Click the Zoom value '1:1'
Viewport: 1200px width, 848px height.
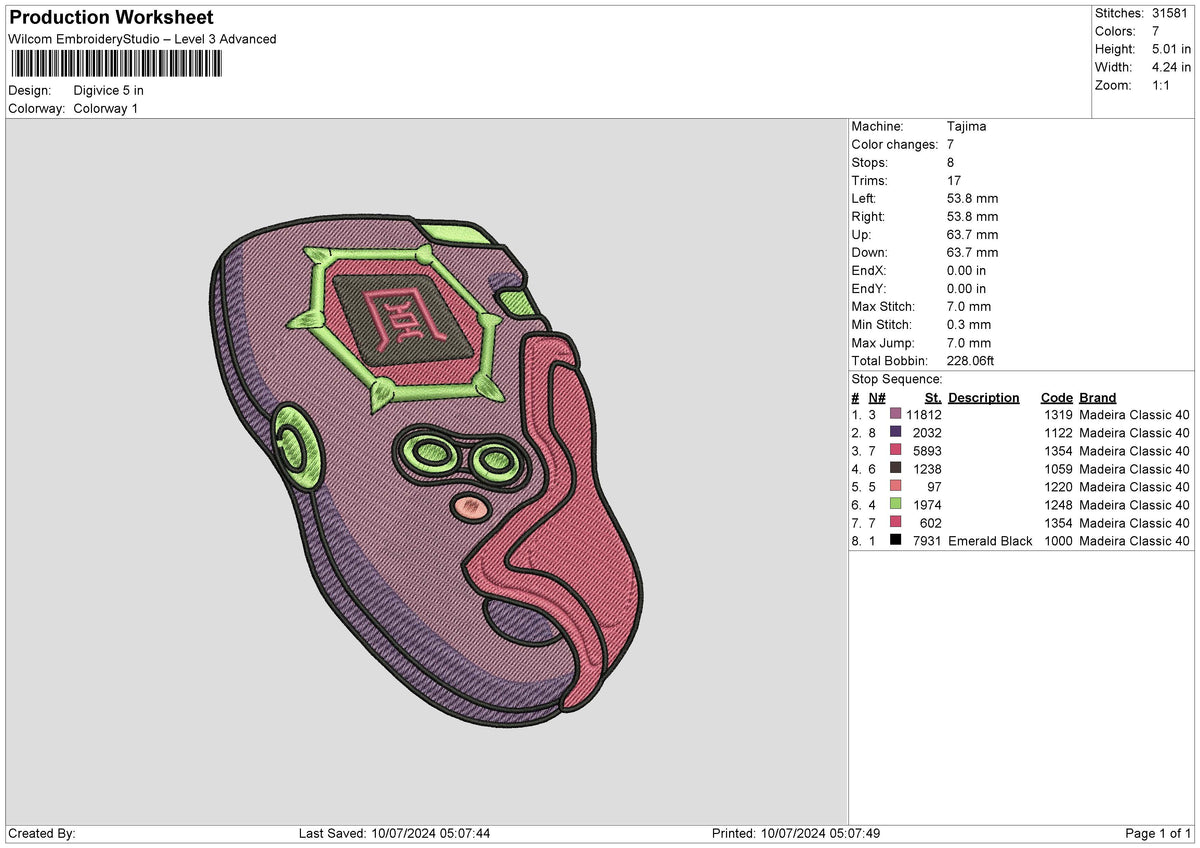click(1163, 85)
